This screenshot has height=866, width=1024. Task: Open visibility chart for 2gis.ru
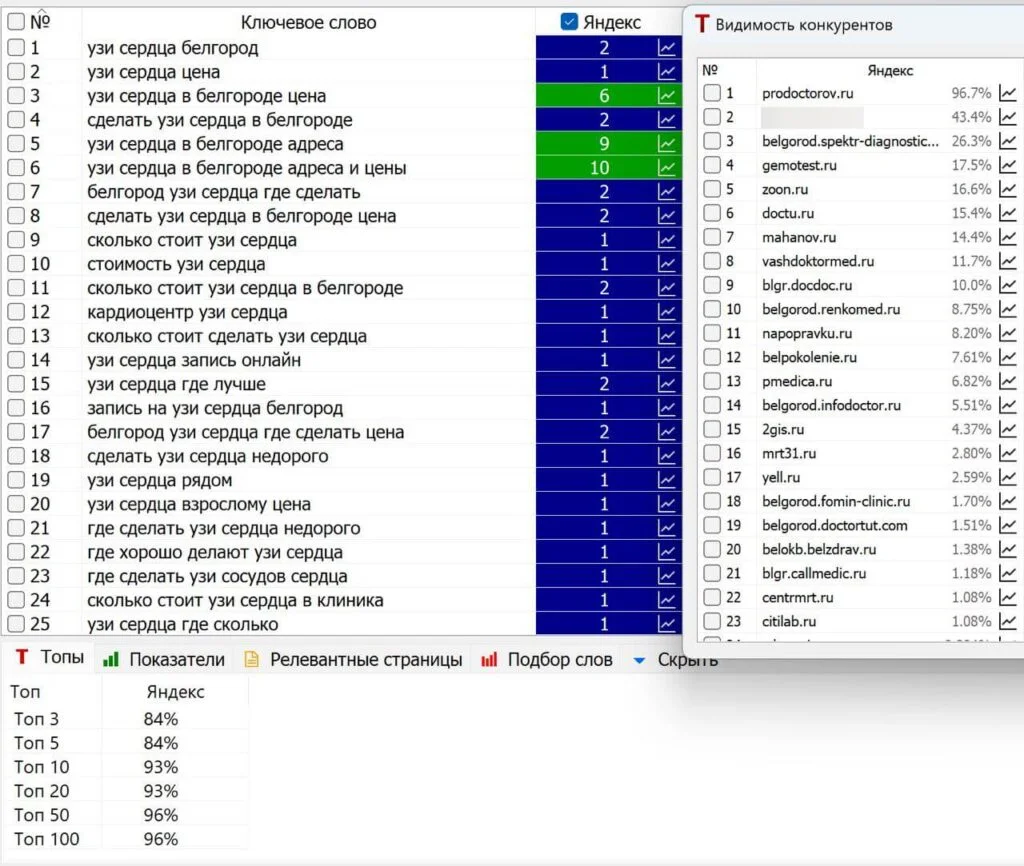pyautogui.click(x=1008, y=429)
